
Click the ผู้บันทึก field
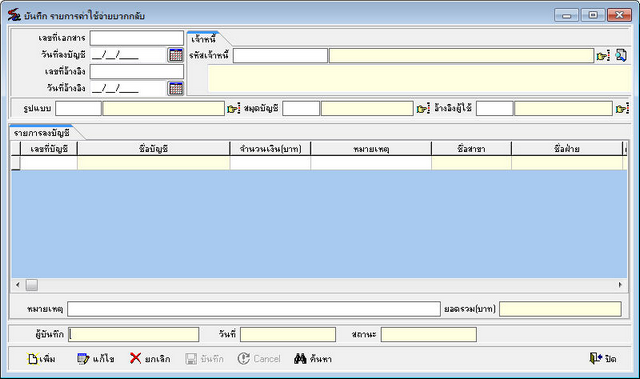[133, 334]
